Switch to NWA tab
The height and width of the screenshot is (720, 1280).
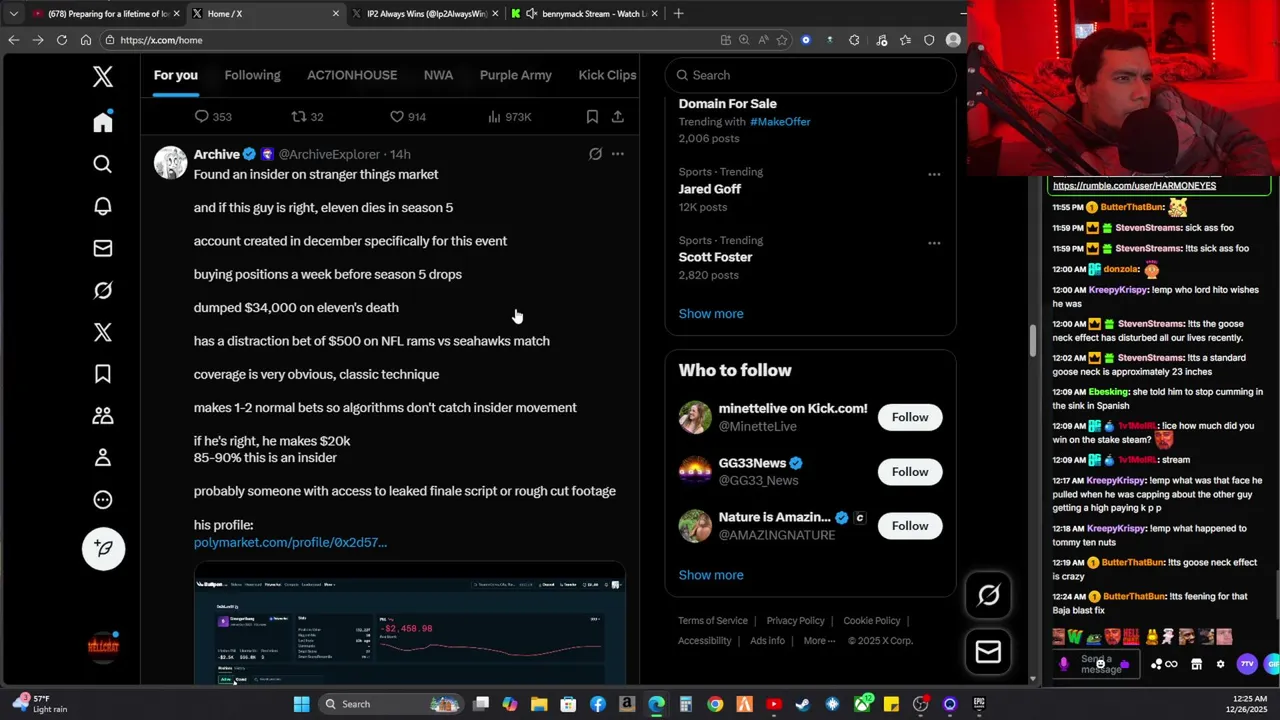point(438,75)
